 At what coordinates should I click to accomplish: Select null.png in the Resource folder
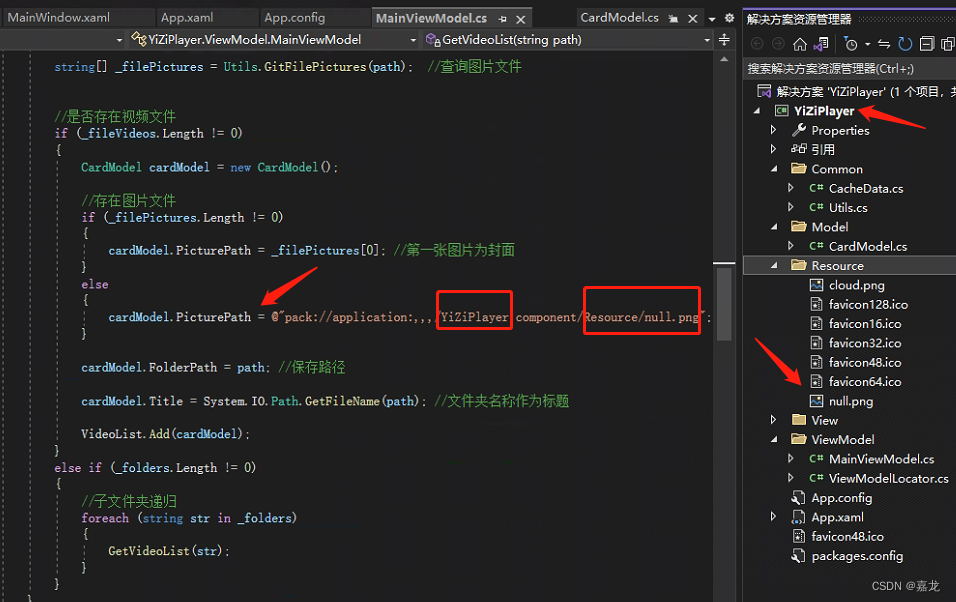pyautogui.click(x=851, y=401)
